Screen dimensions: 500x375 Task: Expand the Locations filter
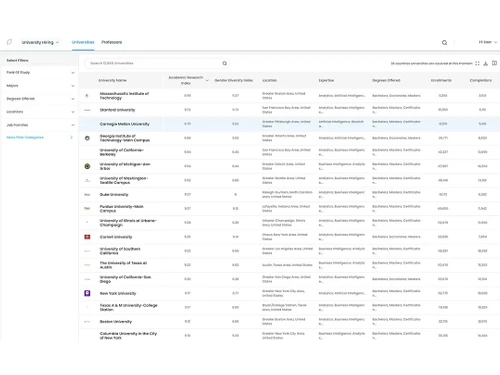40,112
